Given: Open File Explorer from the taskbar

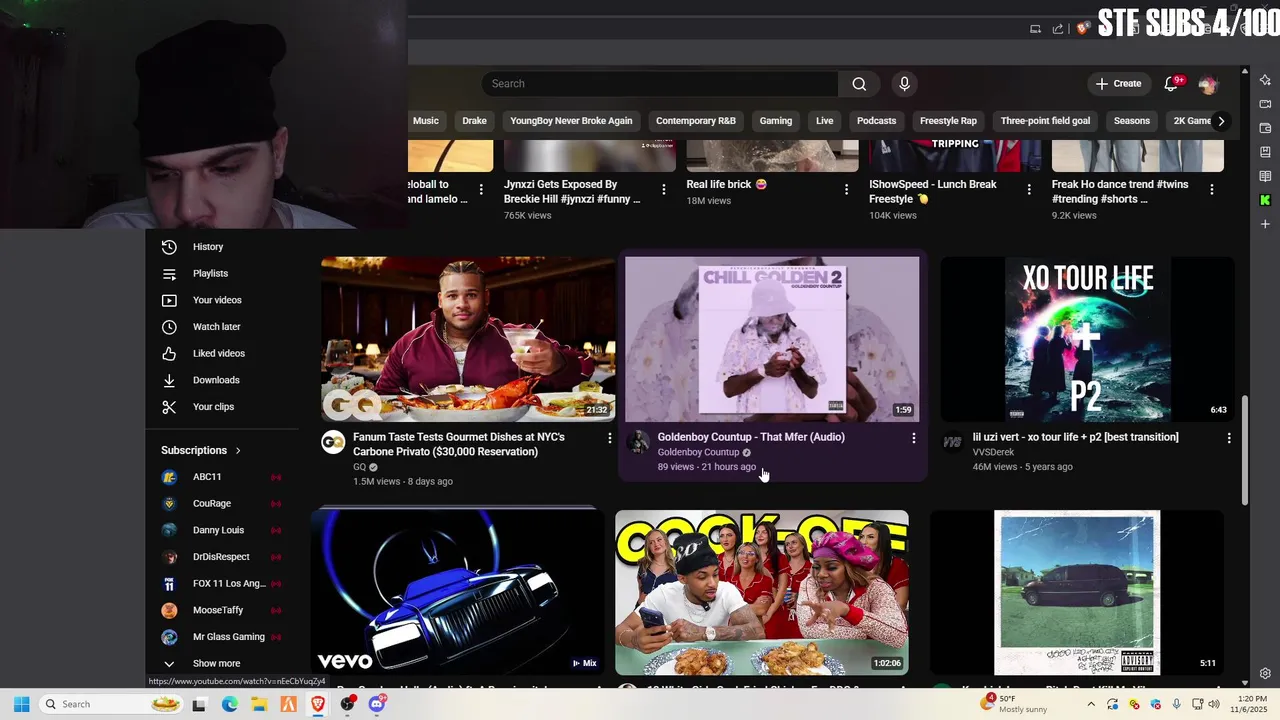Looking at the screenshot, I should pos(258,704).
